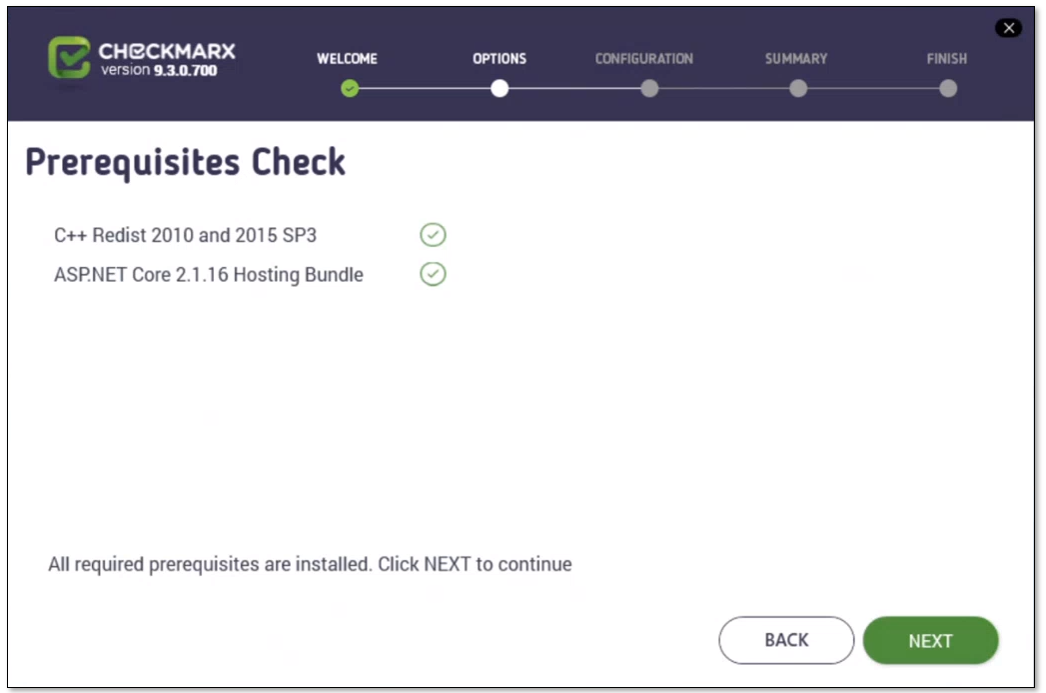Select the FINISH step label
This screenshot has height=693, width=1046.
tap(946, 59)
